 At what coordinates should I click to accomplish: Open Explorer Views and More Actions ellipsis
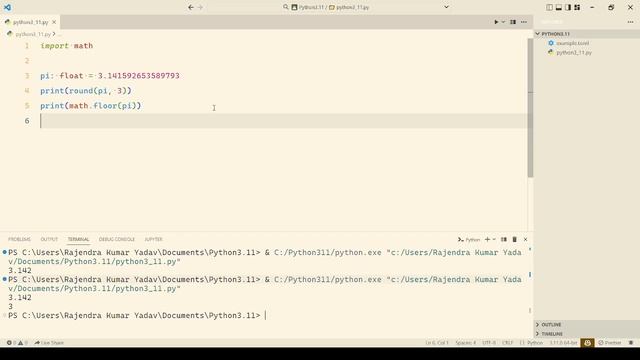pos(631,22)
